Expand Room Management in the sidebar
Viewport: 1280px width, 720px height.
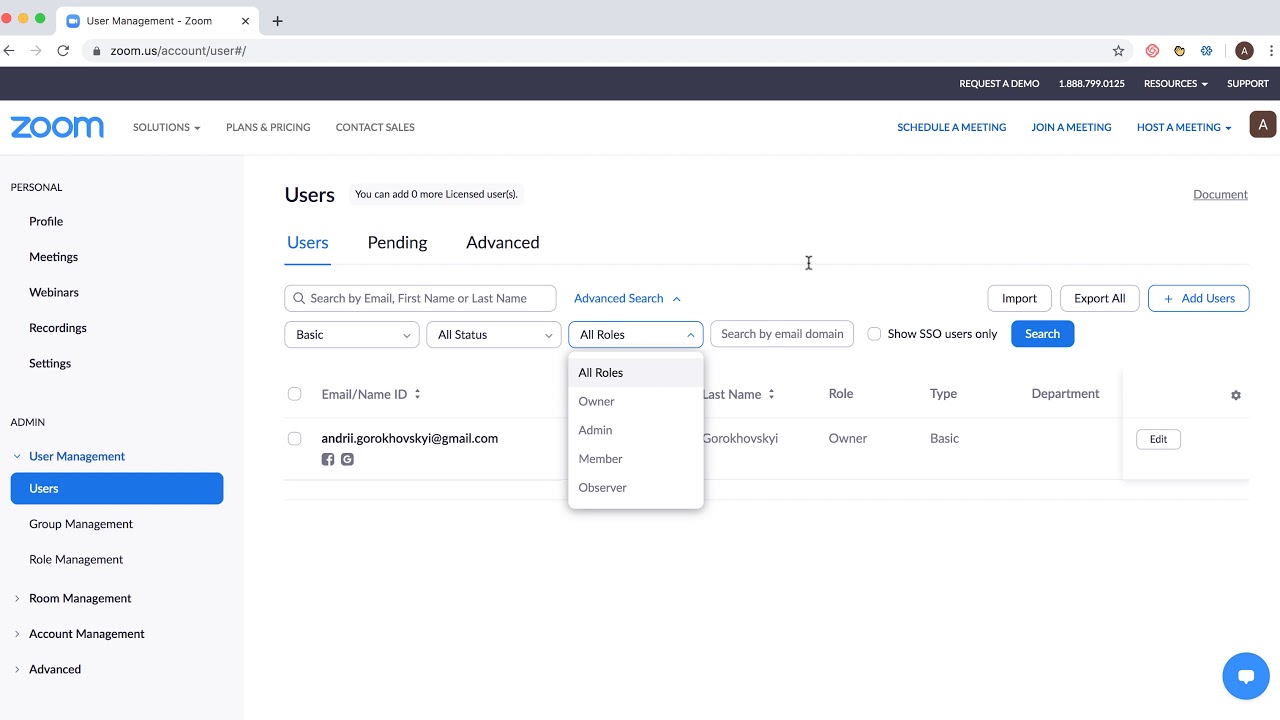pos(80,598)
